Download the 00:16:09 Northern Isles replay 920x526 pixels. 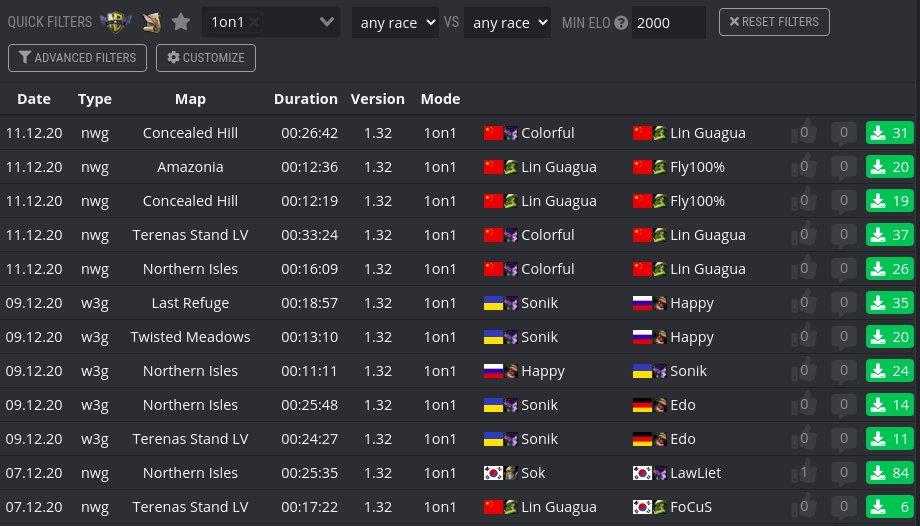(x=889, y=269)
